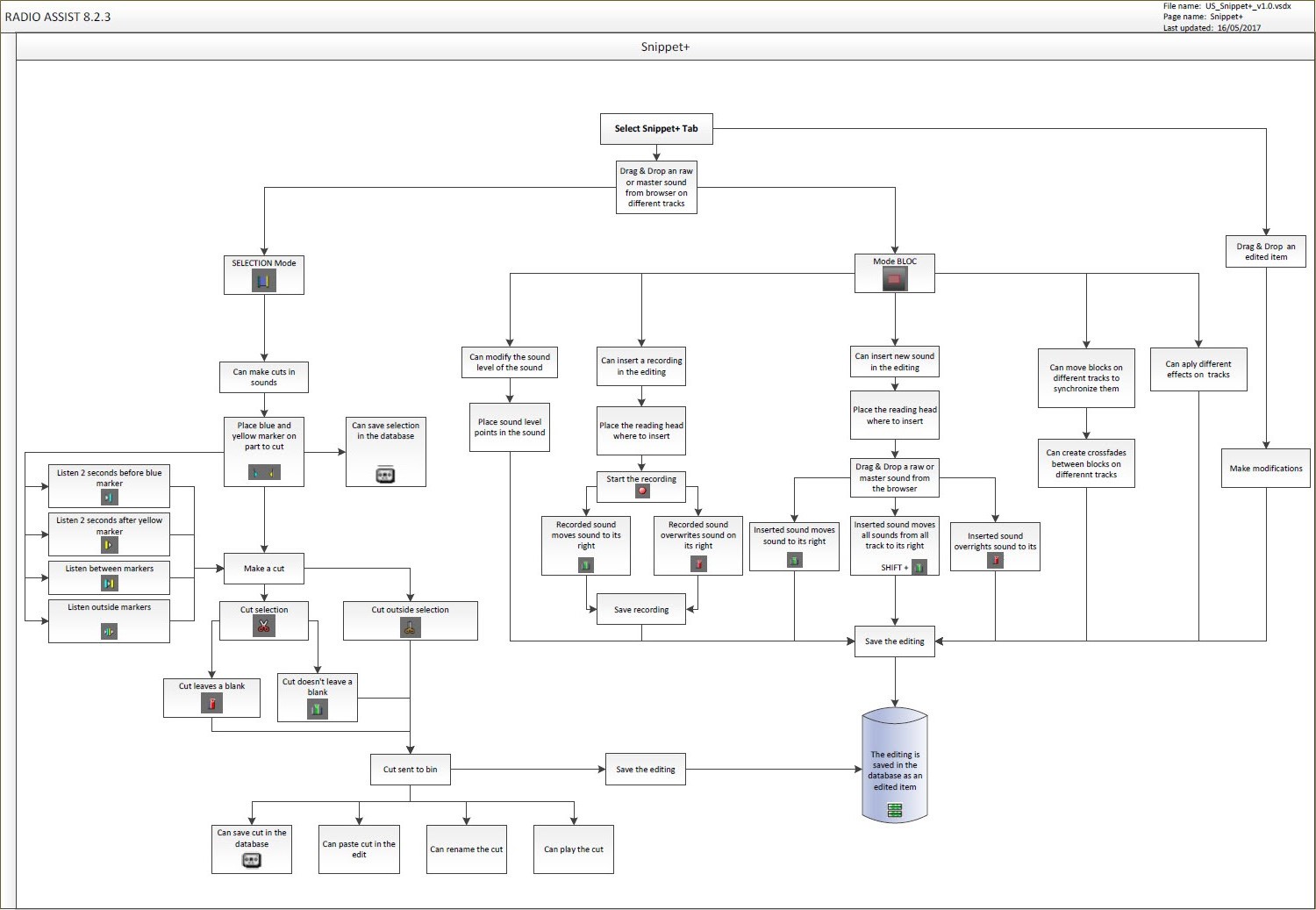Click the Snippet+ page title header
This screenshot has height=910, width=1316.
click(x=665, y=47)
